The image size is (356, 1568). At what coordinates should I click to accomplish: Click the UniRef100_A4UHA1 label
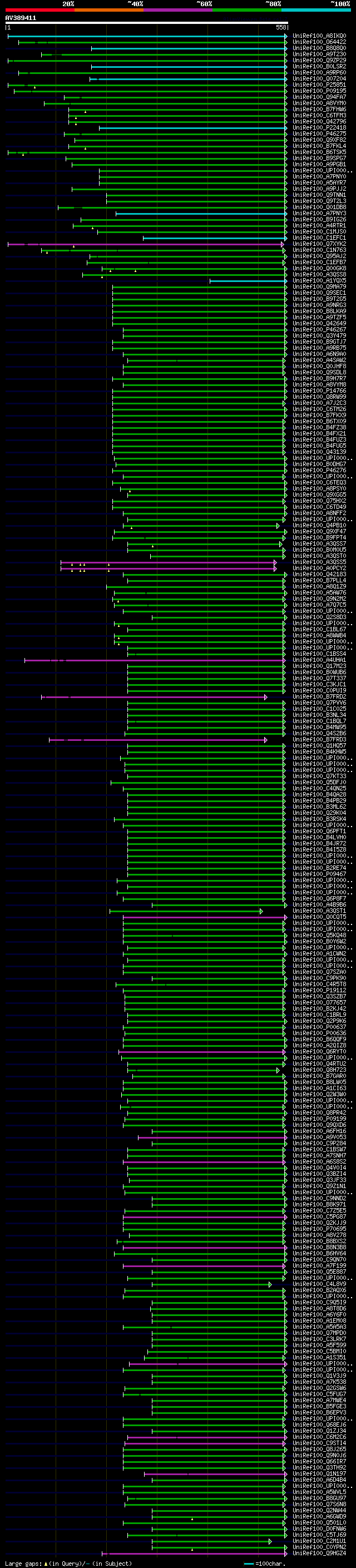pyautogui.click(x=319, y=660)
